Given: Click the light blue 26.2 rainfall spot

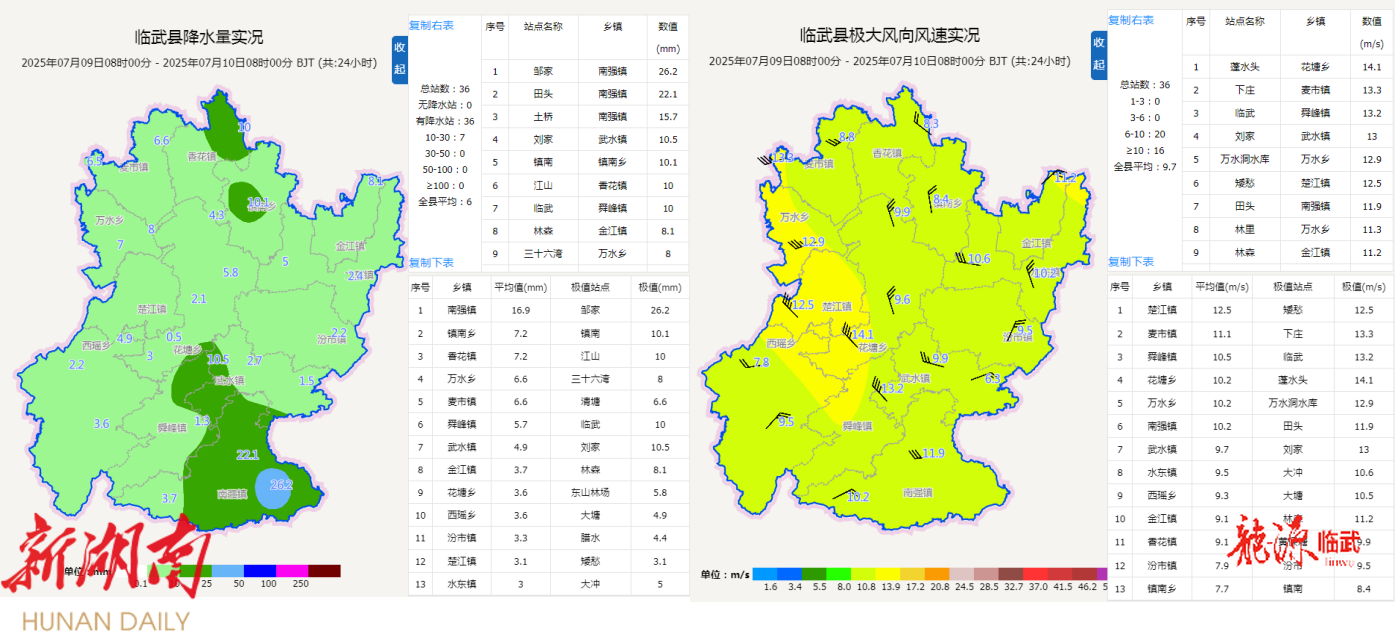Looking at the screenshot, I should click(275, 487).
